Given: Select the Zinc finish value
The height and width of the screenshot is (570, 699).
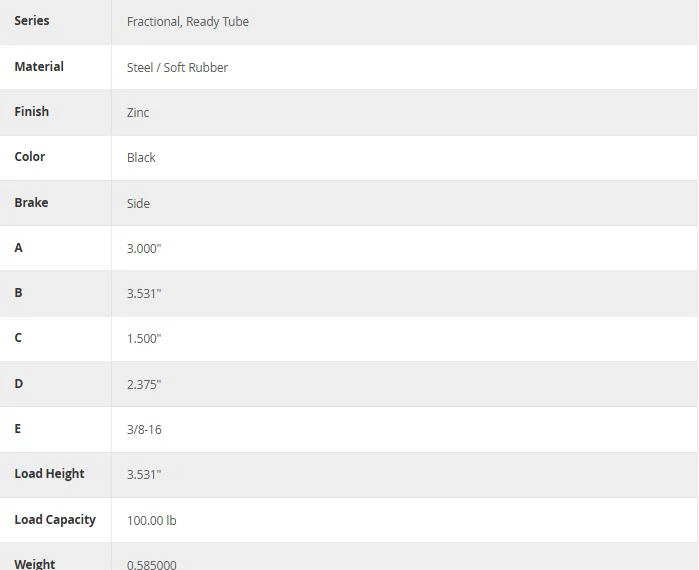Looking at the screenshot, I should tap(138, 112).
